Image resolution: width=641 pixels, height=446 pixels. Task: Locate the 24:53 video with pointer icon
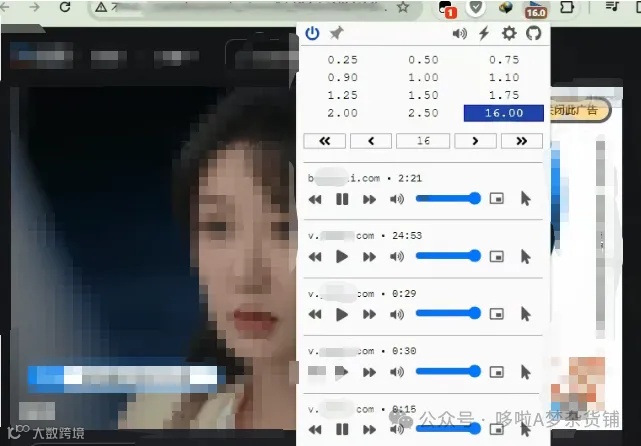[x=526, y=257]
